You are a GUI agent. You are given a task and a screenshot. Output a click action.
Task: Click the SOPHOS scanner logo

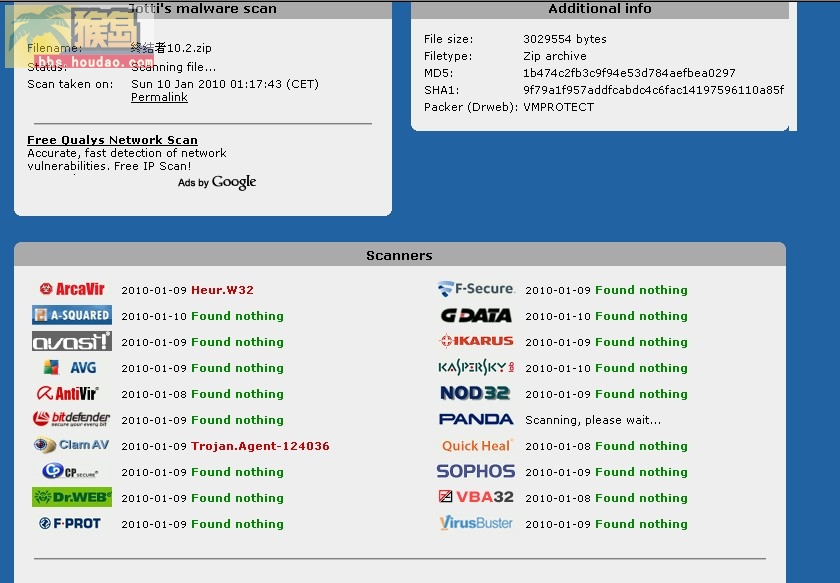[x=476, y=471]
